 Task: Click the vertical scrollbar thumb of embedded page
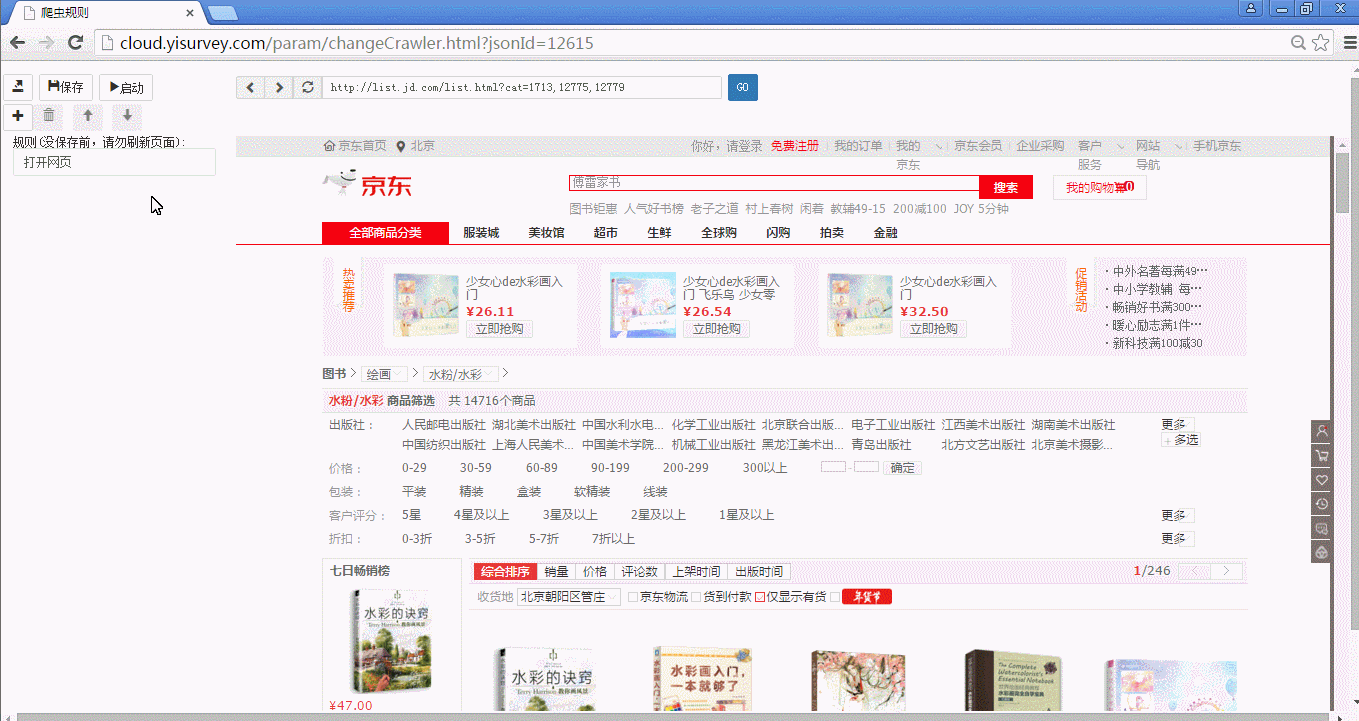click(x=1343, y=183)
